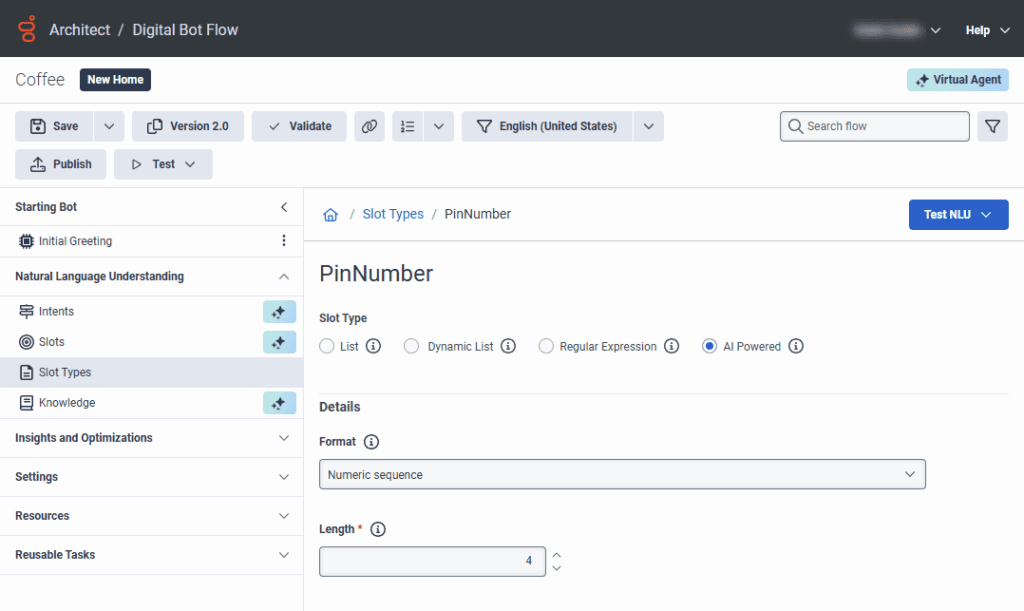
Task: Select the List slot type radio button
Action: (327, 346)
